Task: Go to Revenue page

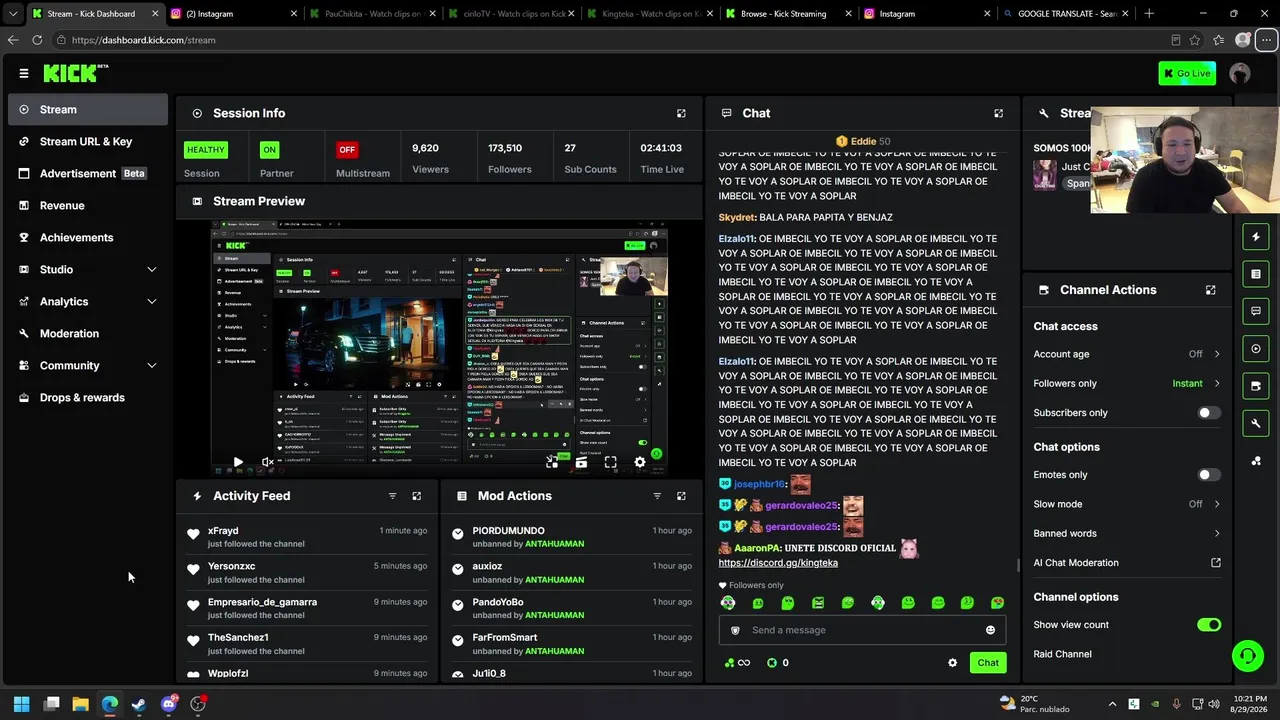Action: click(88, 206)
